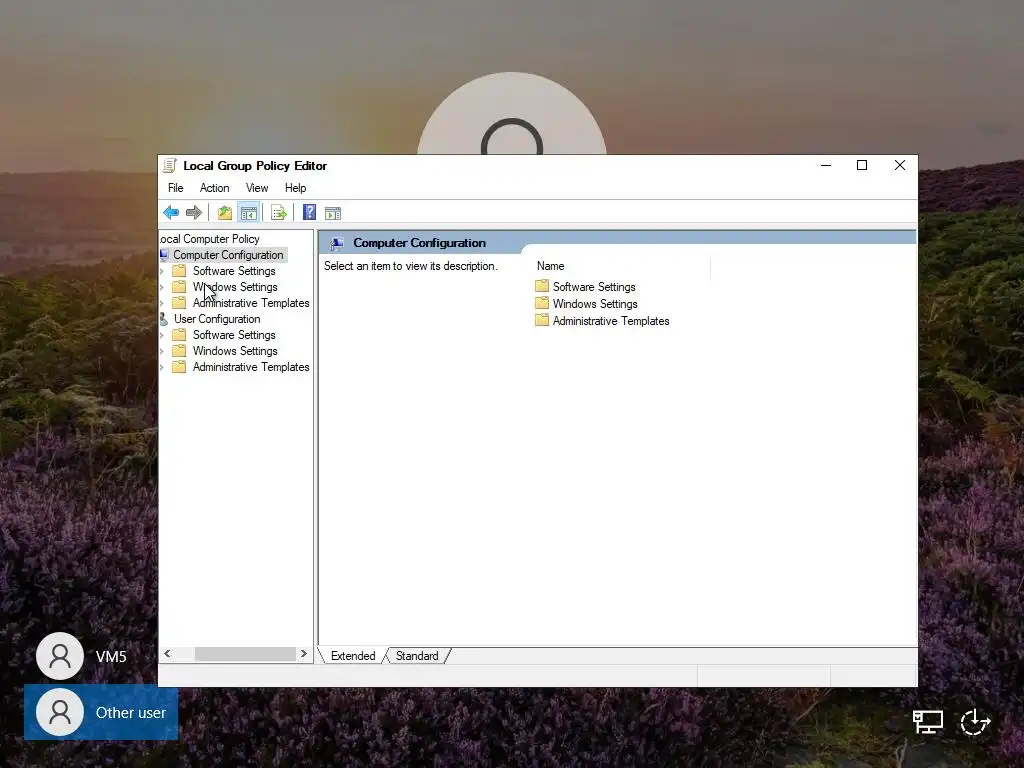The width and height of the screenshot is (1024, 768).
Task: Click the Forward arrow toolbar icon
Action: coord(194,212)
